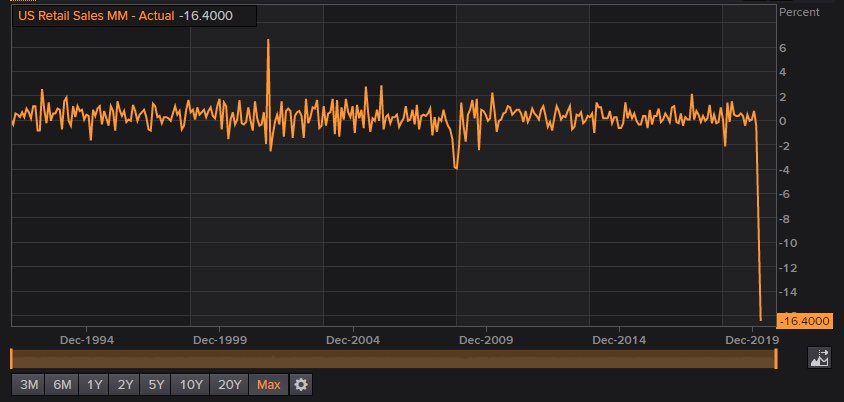The image size is (844, 402).
Task: Click the Dec-2004 axis label
Action: (353, 340)
